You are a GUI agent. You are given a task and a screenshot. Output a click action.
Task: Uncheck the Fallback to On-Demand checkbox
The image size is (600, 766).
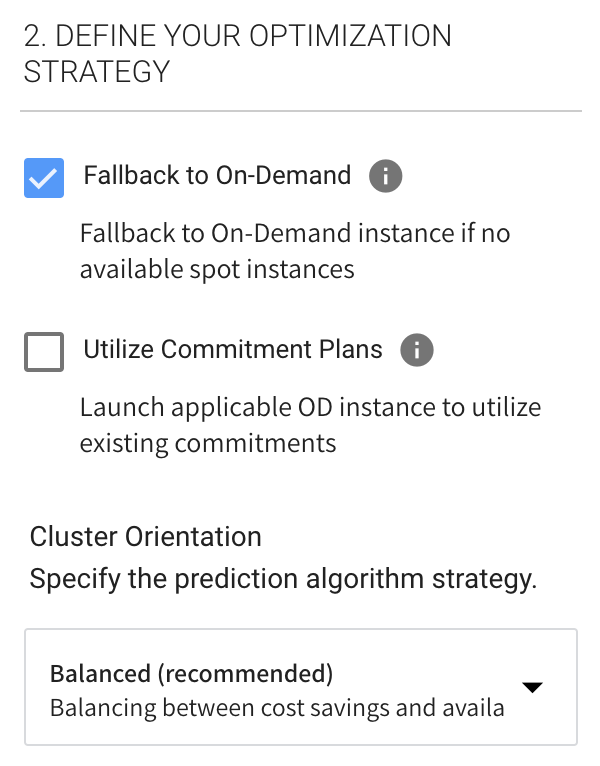(x=44, y=178)
